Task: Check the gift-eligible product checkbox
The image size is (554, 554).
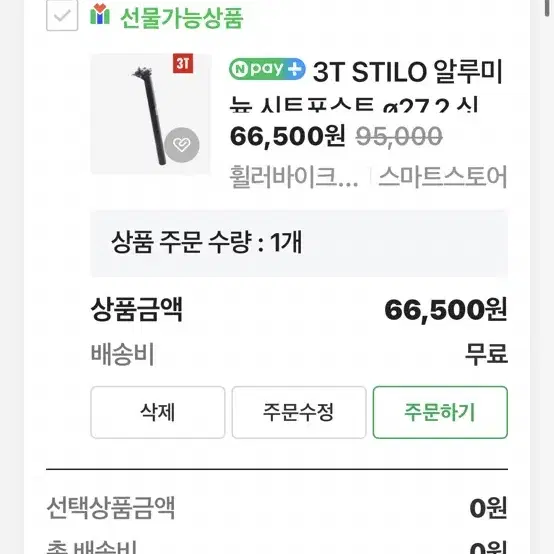Action: pyautogui.click(x=62, y=16)
